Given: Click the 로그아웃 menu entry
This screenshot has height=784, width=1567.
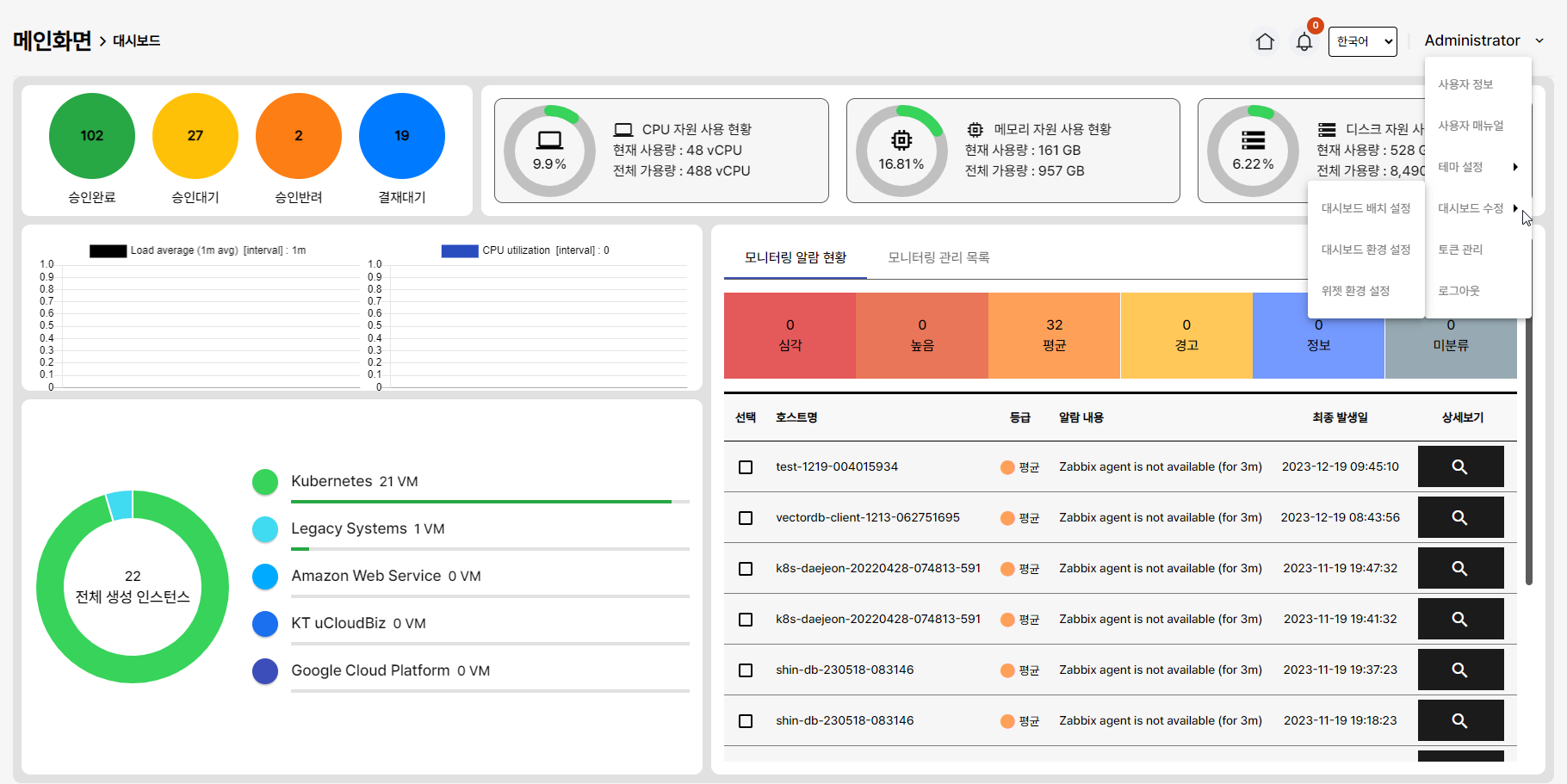Looking at the screenshot, I should click(x=1459, y=291).
